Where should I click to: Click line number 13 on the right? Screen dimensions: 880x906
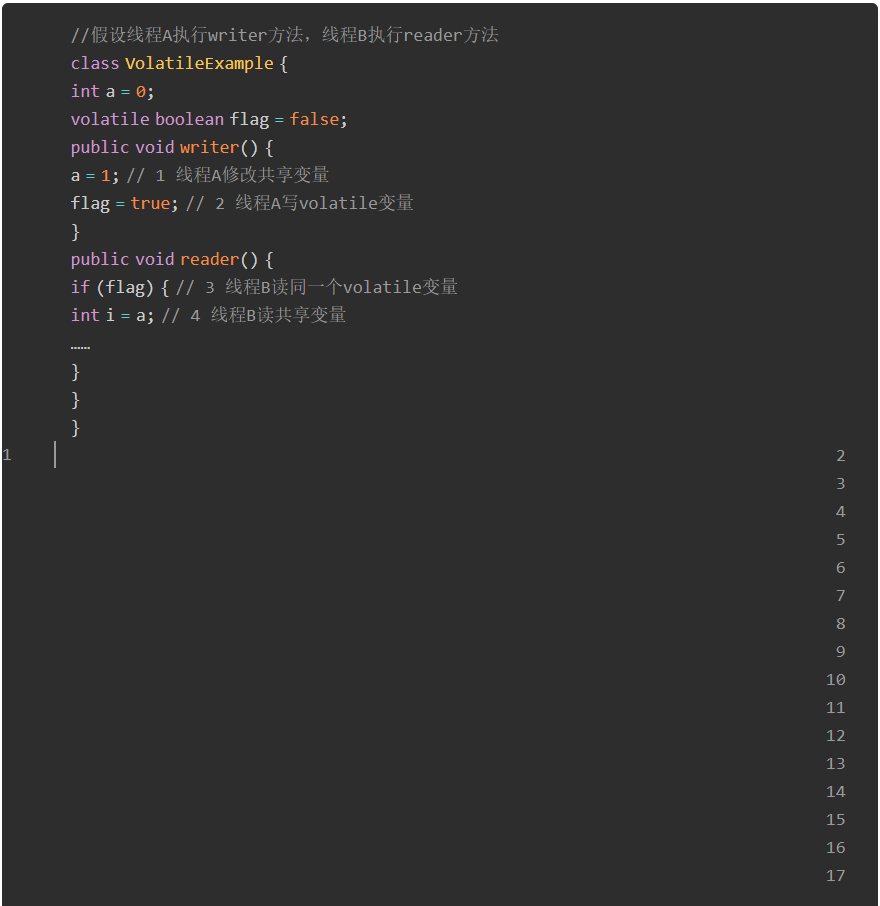coord(836,764)
